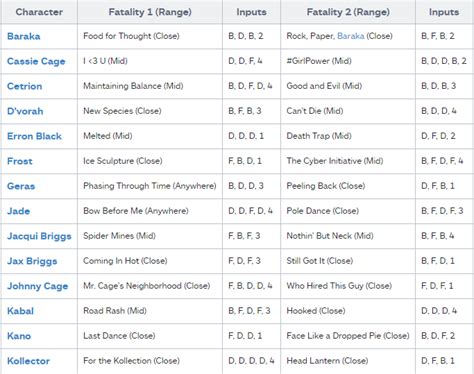Open the Jacqui Briggs character link
Screen dimensions: 474x374
click(39, 236)
